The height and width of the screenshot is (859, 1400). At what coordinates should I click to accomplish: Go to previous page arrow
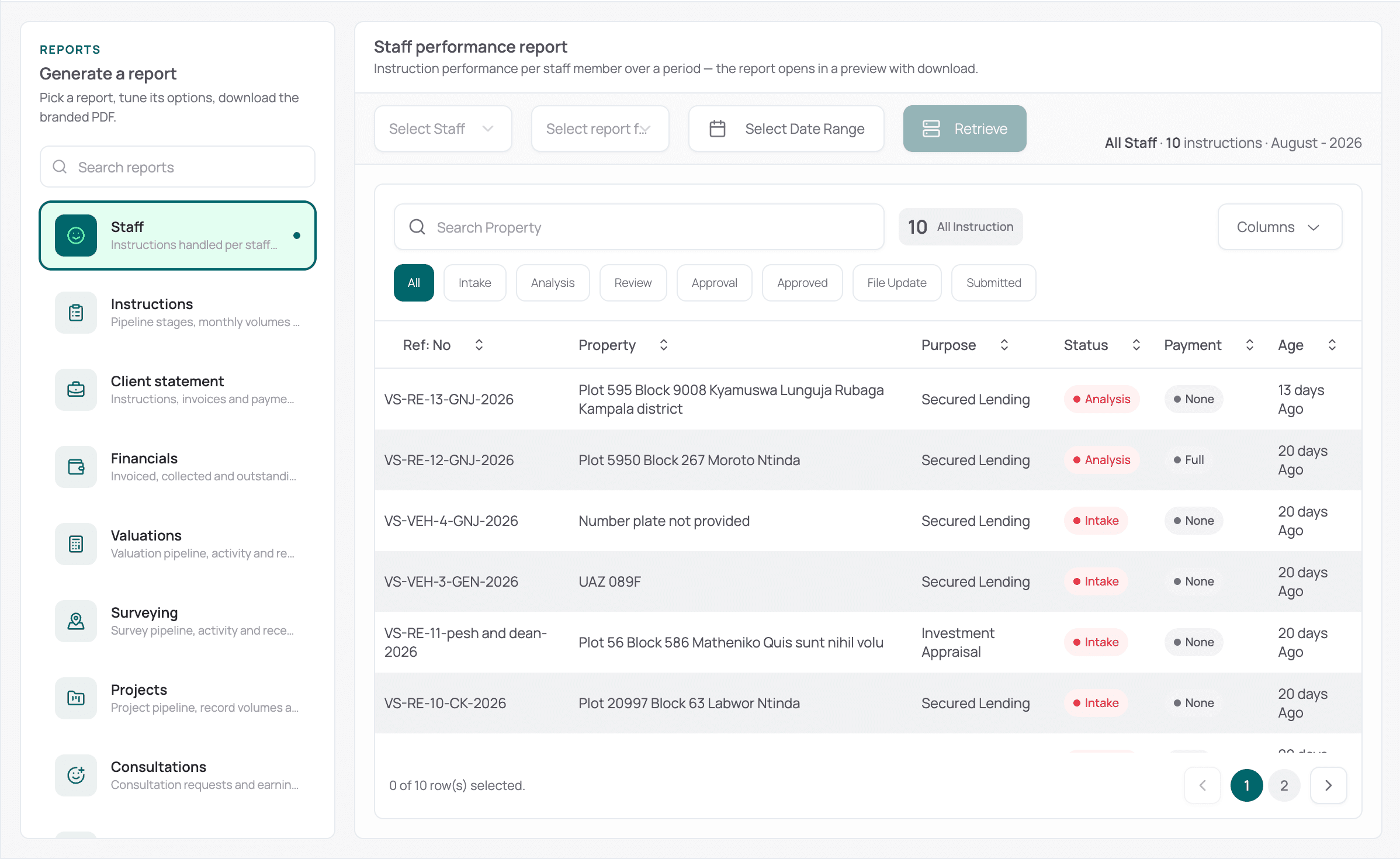(x=1203, y=785)
